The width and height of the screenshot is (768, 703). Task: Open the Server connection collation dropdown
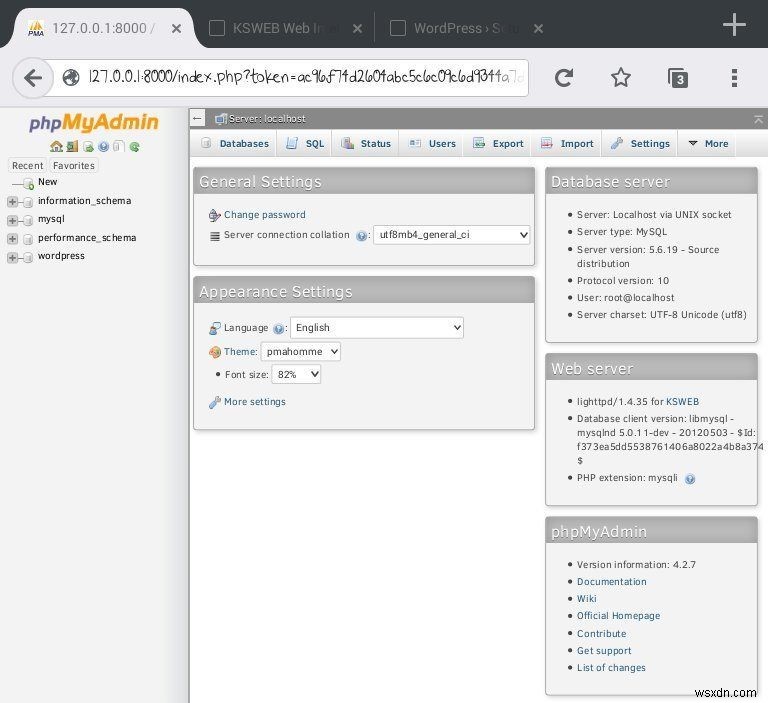point(451,235)
